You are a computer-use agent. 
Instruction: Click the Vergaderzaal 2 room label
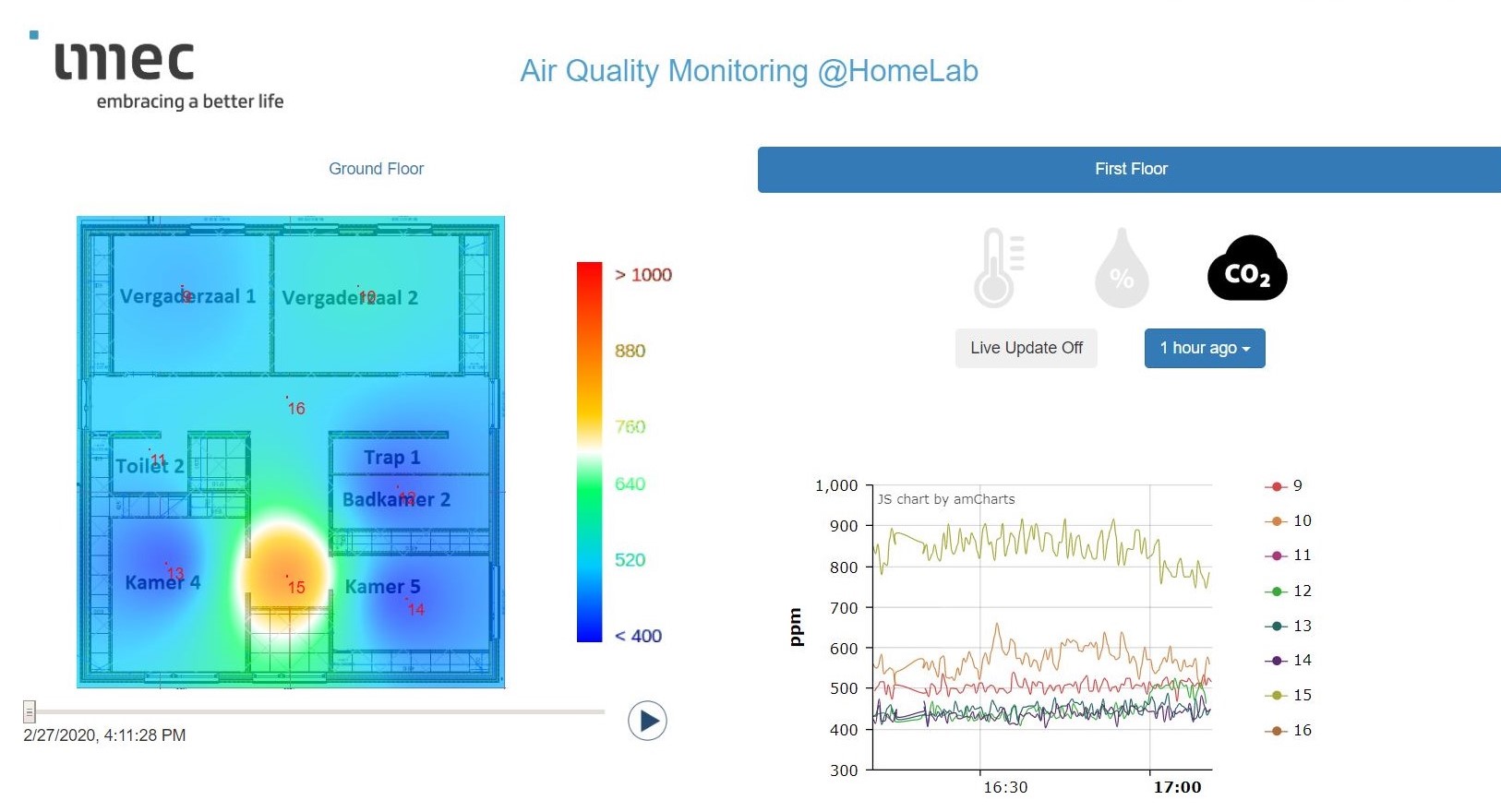tap(350, 298)
